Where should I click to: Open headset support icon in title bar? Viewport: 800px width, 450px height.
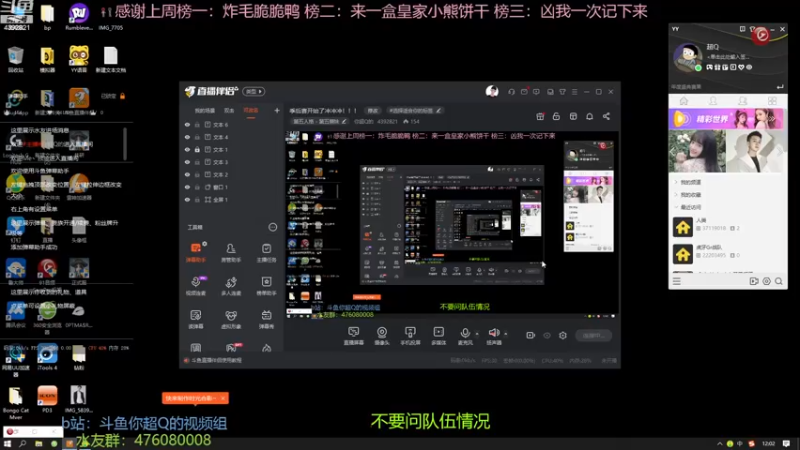pos(511,92)
